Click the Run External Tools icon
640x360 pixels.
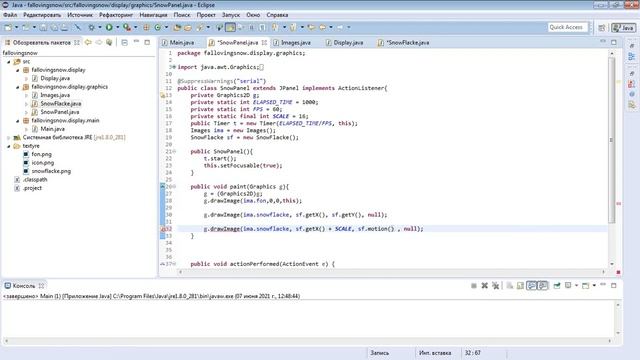tap(127, 27)
